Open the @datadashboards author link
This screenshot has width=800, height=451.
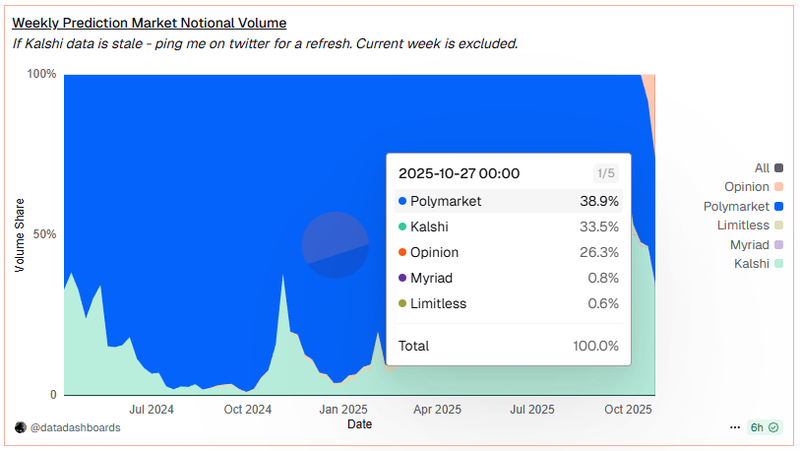click(75, 427)
